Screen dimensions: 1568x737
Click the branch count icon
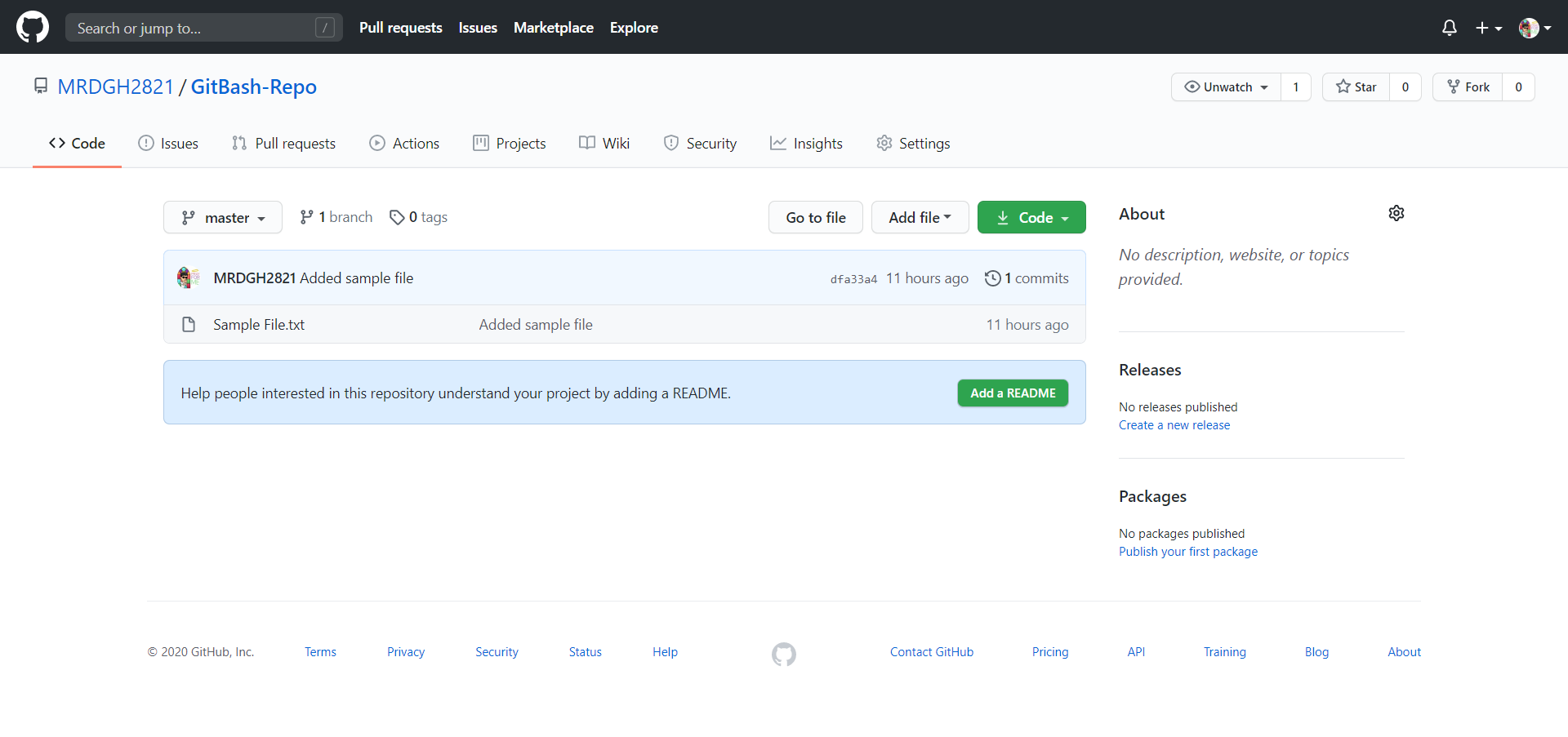[x=306, y=217]
